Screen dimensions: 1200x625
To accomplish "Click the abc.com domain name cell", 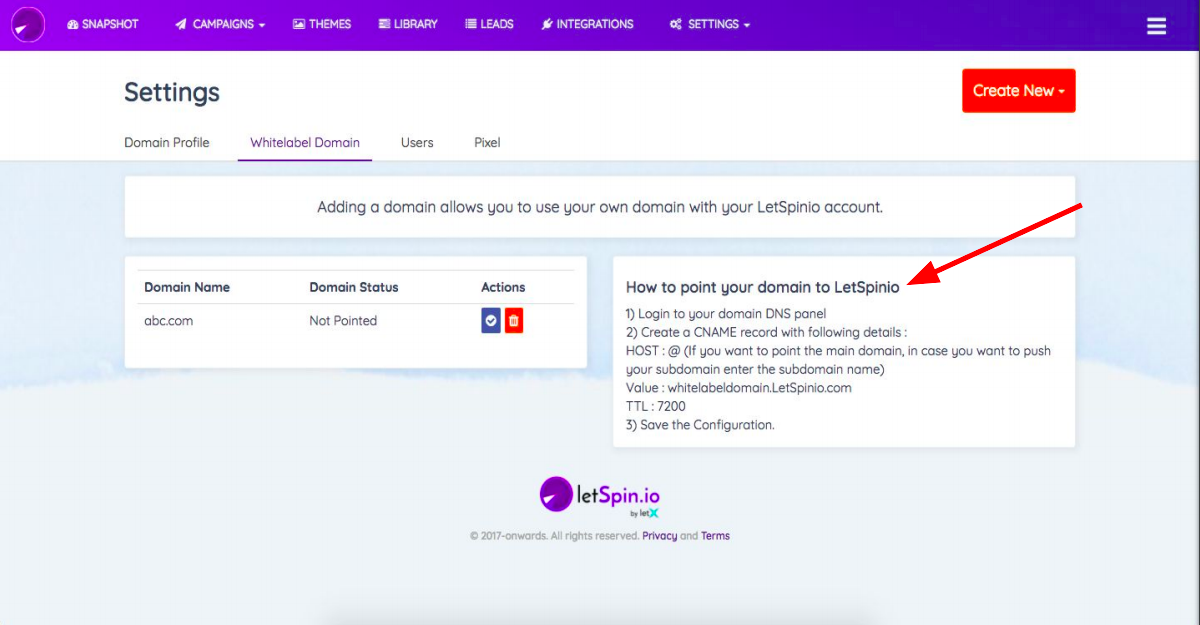I will click(x=170, y=321).
